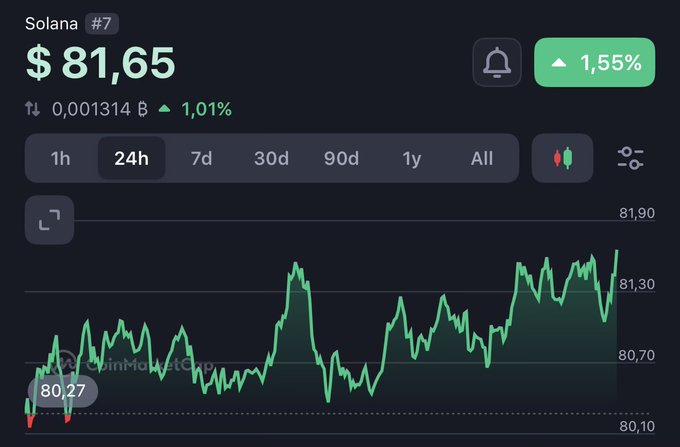
Task: Select the 90d timeframe tab
Action: coord(342,158)
